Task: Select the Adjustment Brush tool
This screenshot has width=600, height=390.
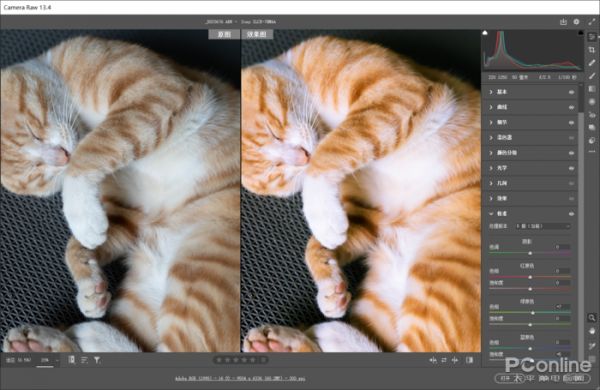Action: pyautogui.click(x=592, y=76)
